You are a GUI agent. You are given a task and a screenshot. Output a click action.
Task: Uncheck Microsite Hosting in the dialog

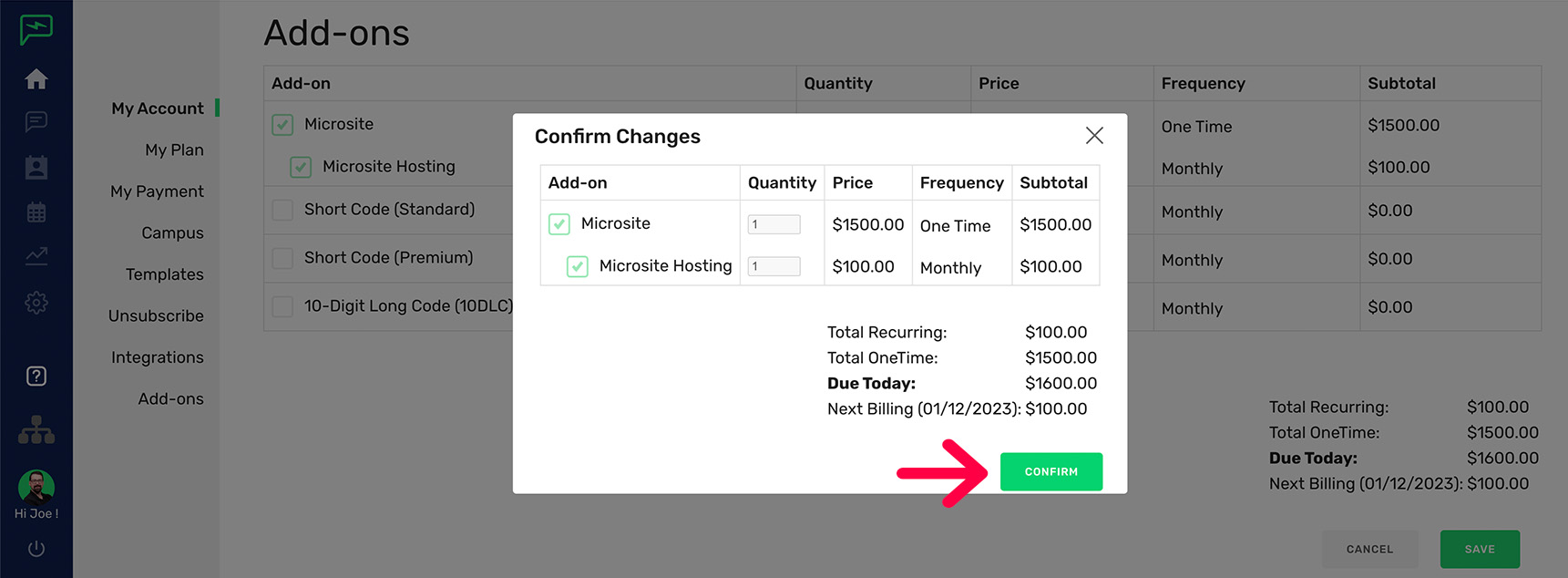(x=578, y=266)
